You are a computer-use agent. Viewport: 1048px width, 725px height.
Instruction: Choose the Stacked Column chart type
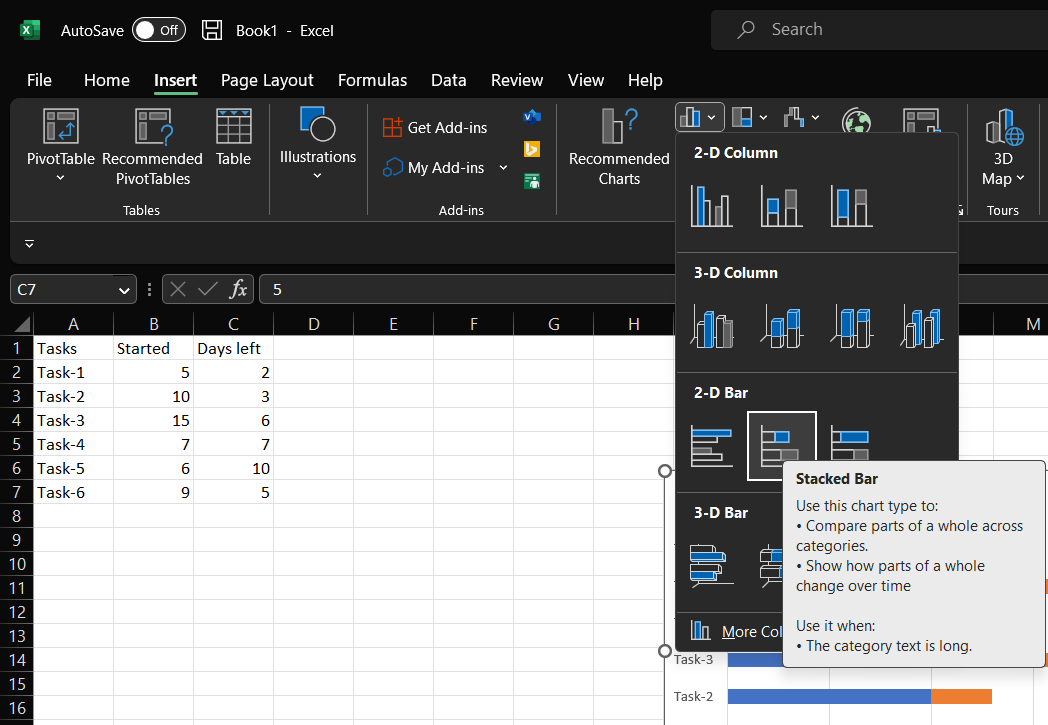(x=781, y=206)
